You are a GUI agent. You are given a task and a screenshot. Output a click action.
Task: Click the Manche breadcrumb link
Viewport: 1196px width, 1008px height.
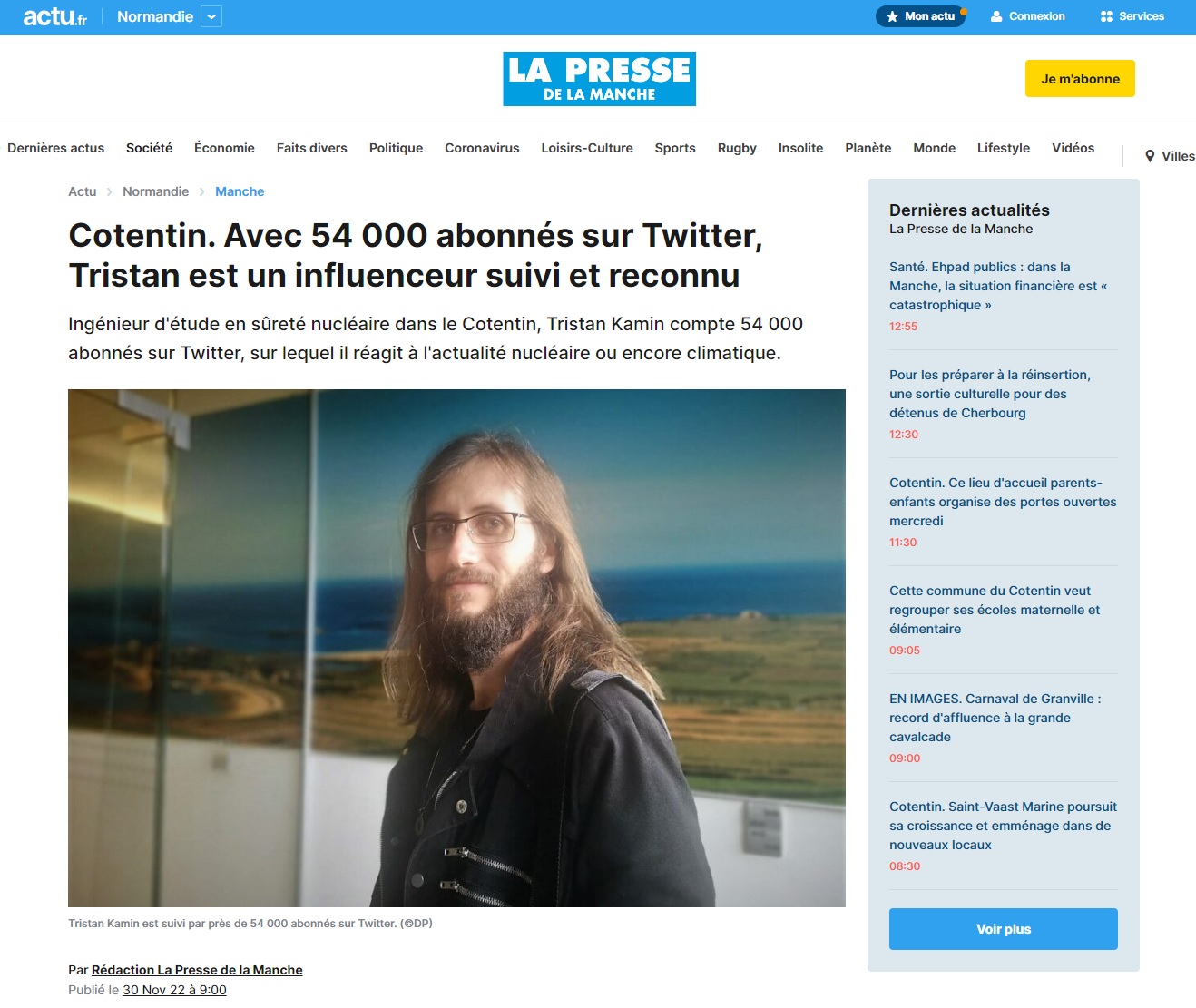pyautogui.click(x=240, y=191)
